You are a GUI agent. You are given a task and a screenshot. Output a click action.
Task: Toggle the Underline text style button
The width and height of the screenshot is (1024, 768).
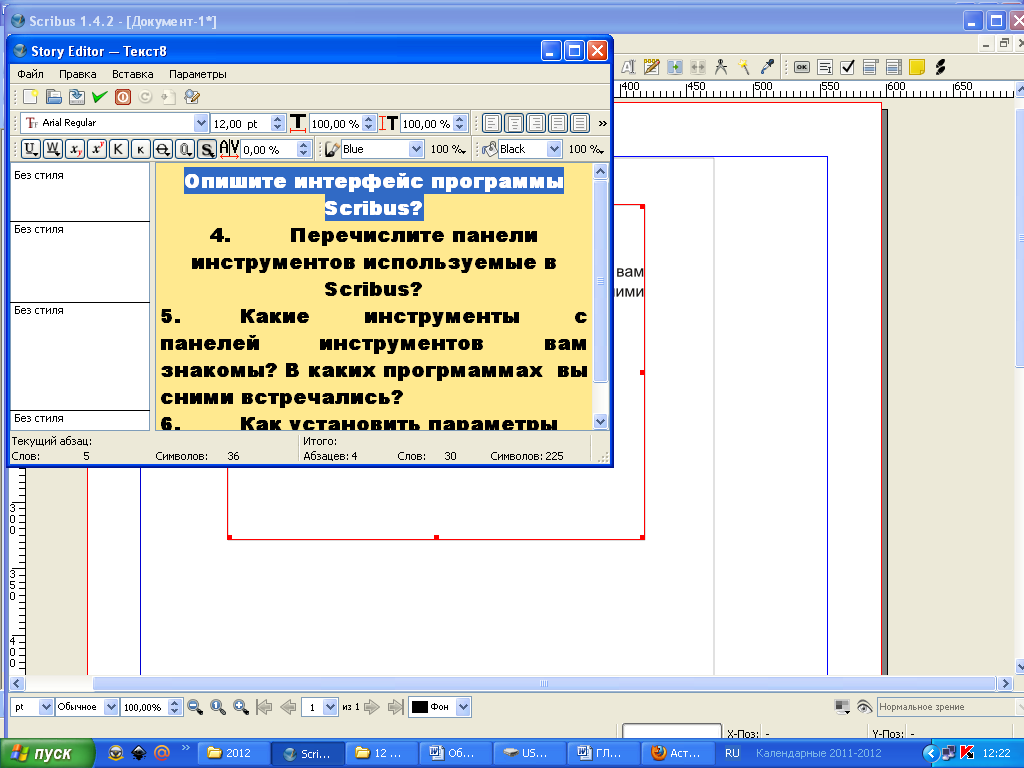(x=31, y=149)
